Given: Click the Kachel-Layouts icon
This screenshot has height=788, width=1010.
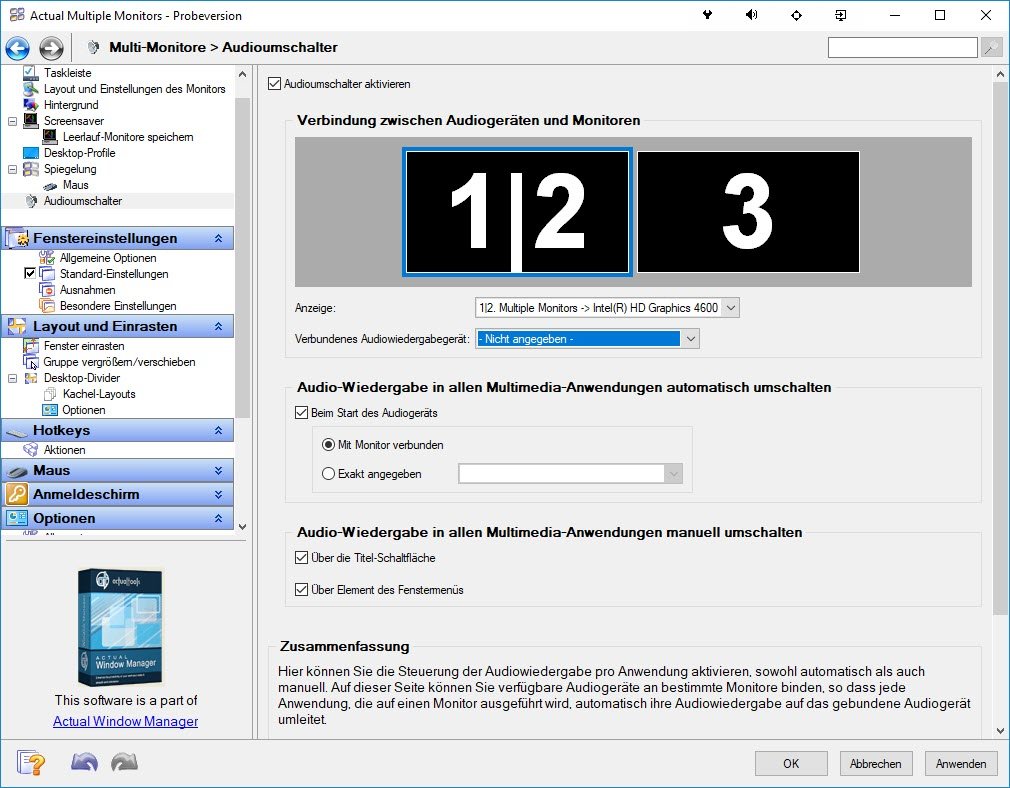Looking at the screenshot, I should (x=50, y=394).
